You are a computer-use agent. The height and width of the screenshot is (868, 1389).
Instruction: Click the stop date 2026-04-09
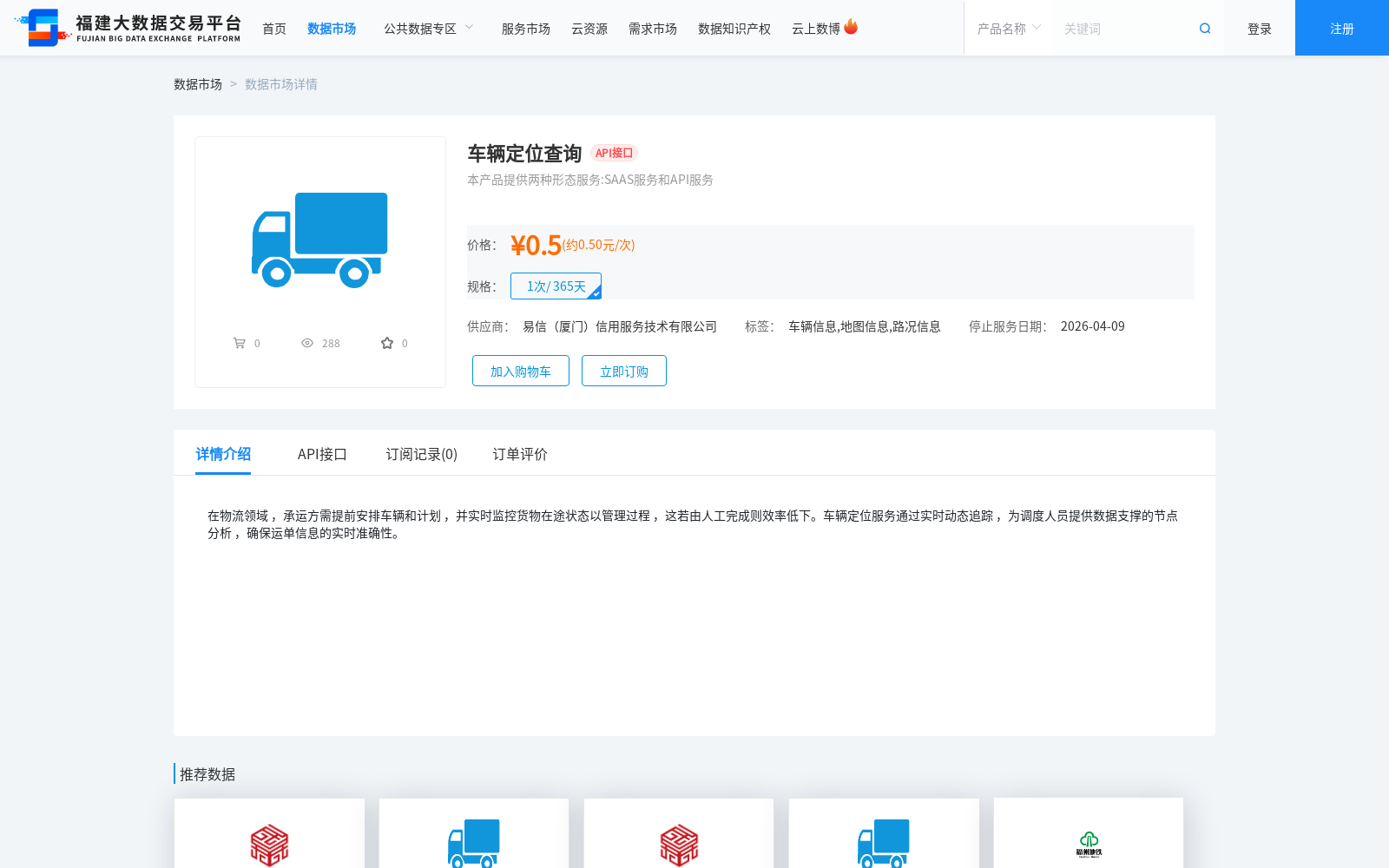tap(1093, 326)
